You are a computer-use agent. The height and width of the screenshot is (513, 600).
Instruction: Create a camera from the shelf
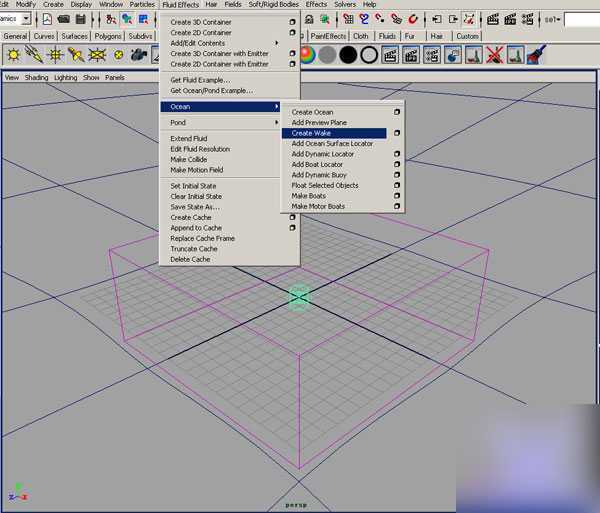tap(139, 55)
